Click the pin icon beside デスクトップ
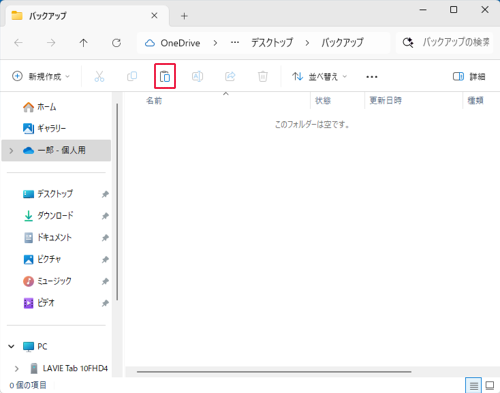Image resolution: width=500 pixels, height=393 pixels. pyautogui.click(x=105, y=194)
